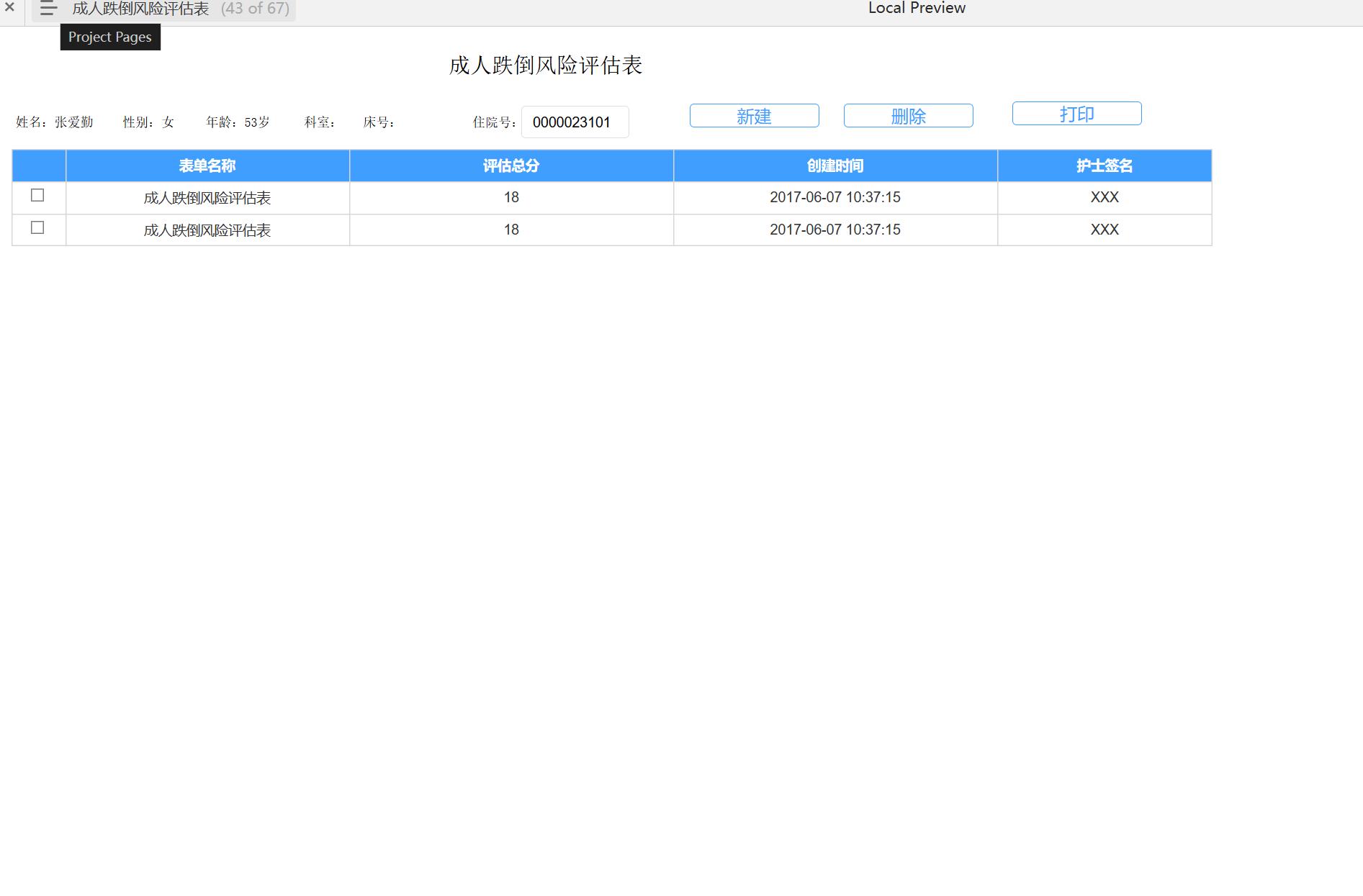Select 成人跌倒风险评估表 in the first table row
The image size is (1363, 896).
tap(207, 198)
